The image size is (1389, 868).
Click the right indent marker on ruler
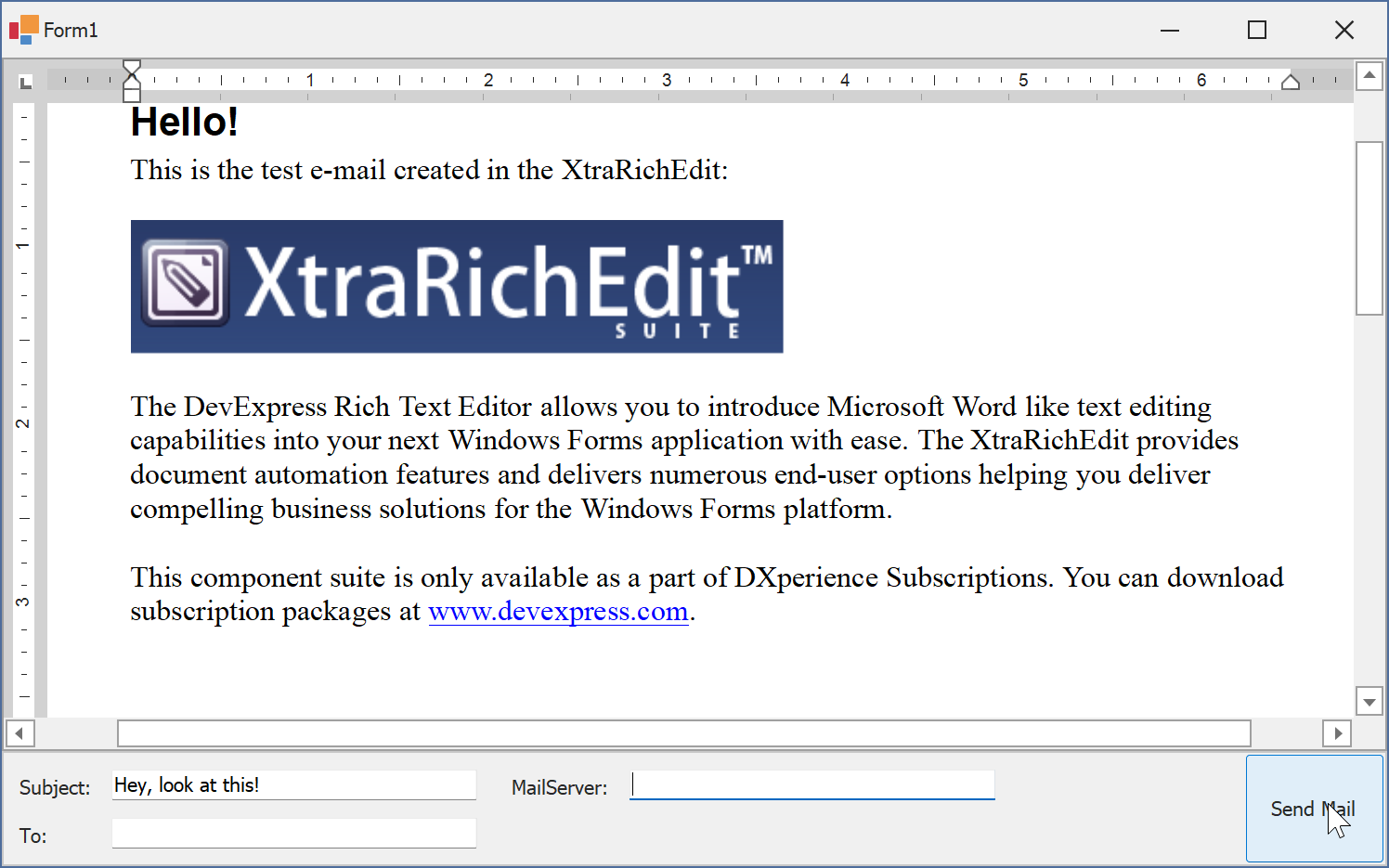pos(1291,82)
